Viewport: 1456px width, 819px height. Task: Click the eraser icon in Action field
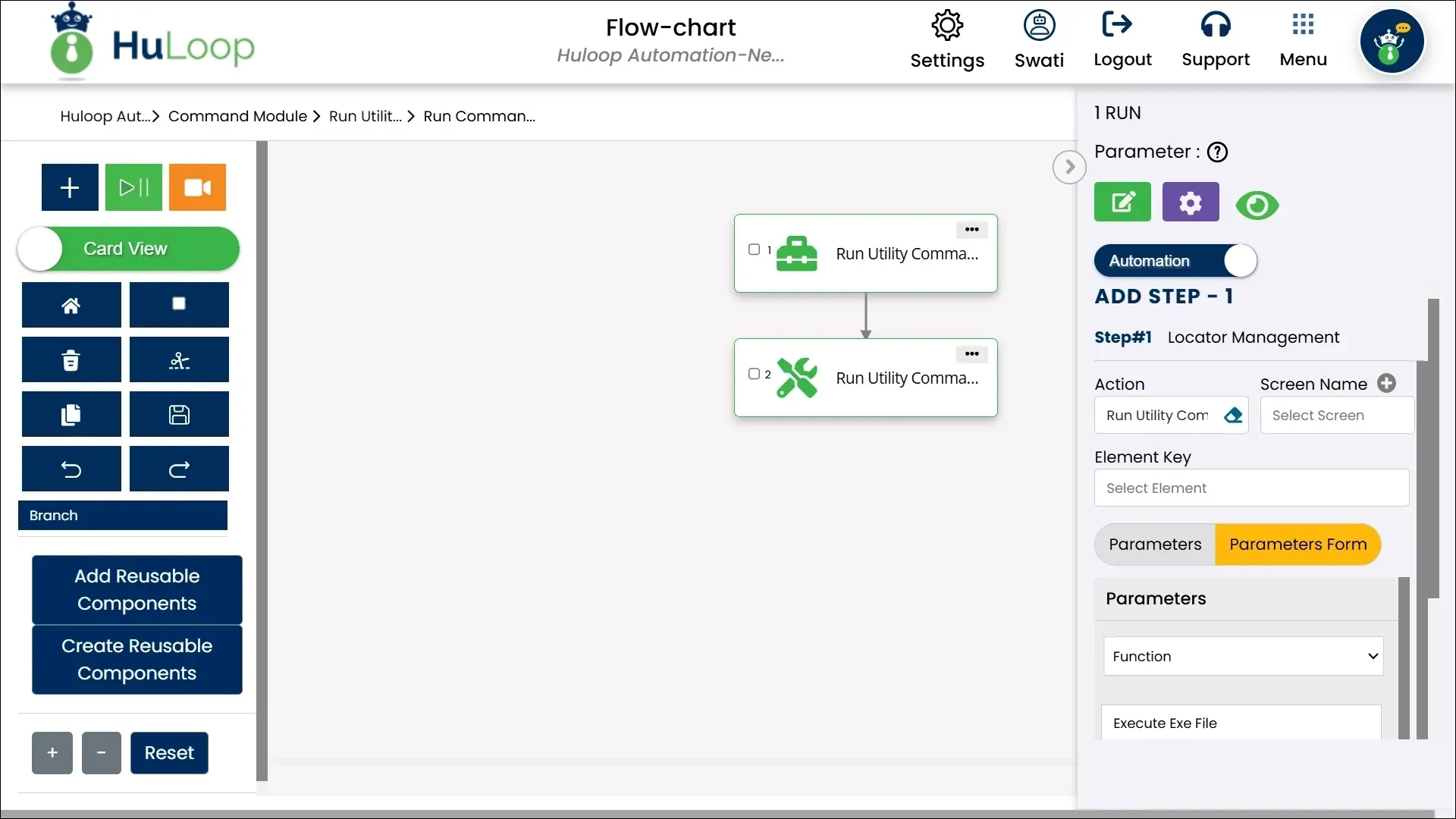point(1233,416)
